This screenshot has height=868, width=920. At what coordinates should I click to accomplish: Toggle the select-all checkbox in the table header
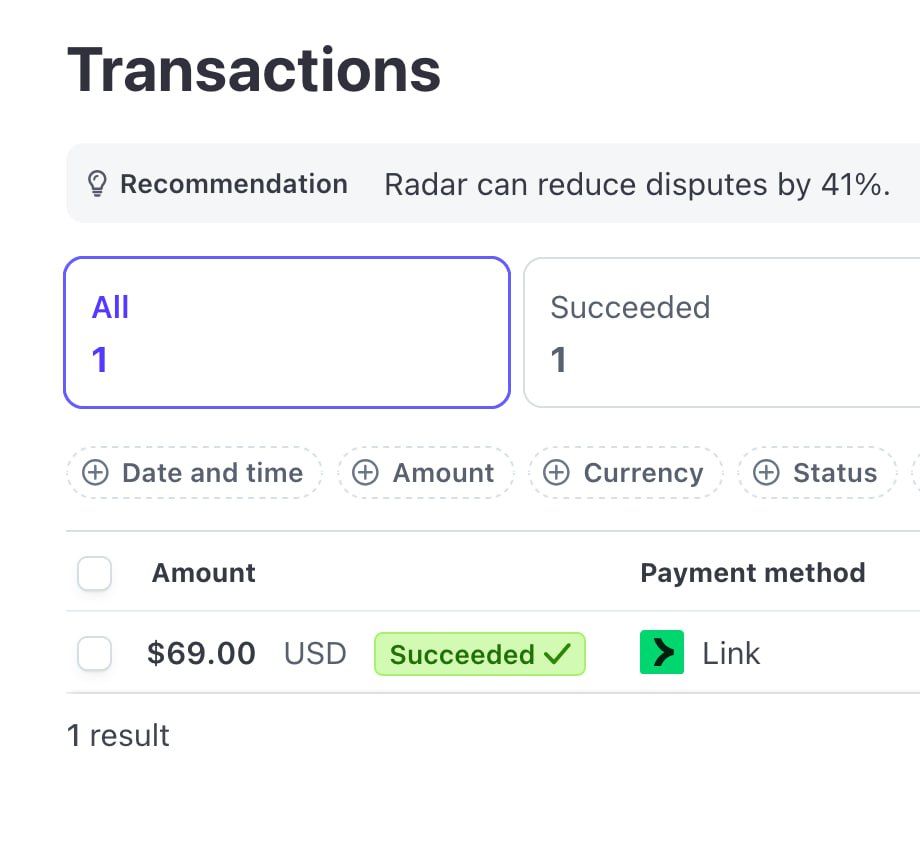(x=94, y=574)
